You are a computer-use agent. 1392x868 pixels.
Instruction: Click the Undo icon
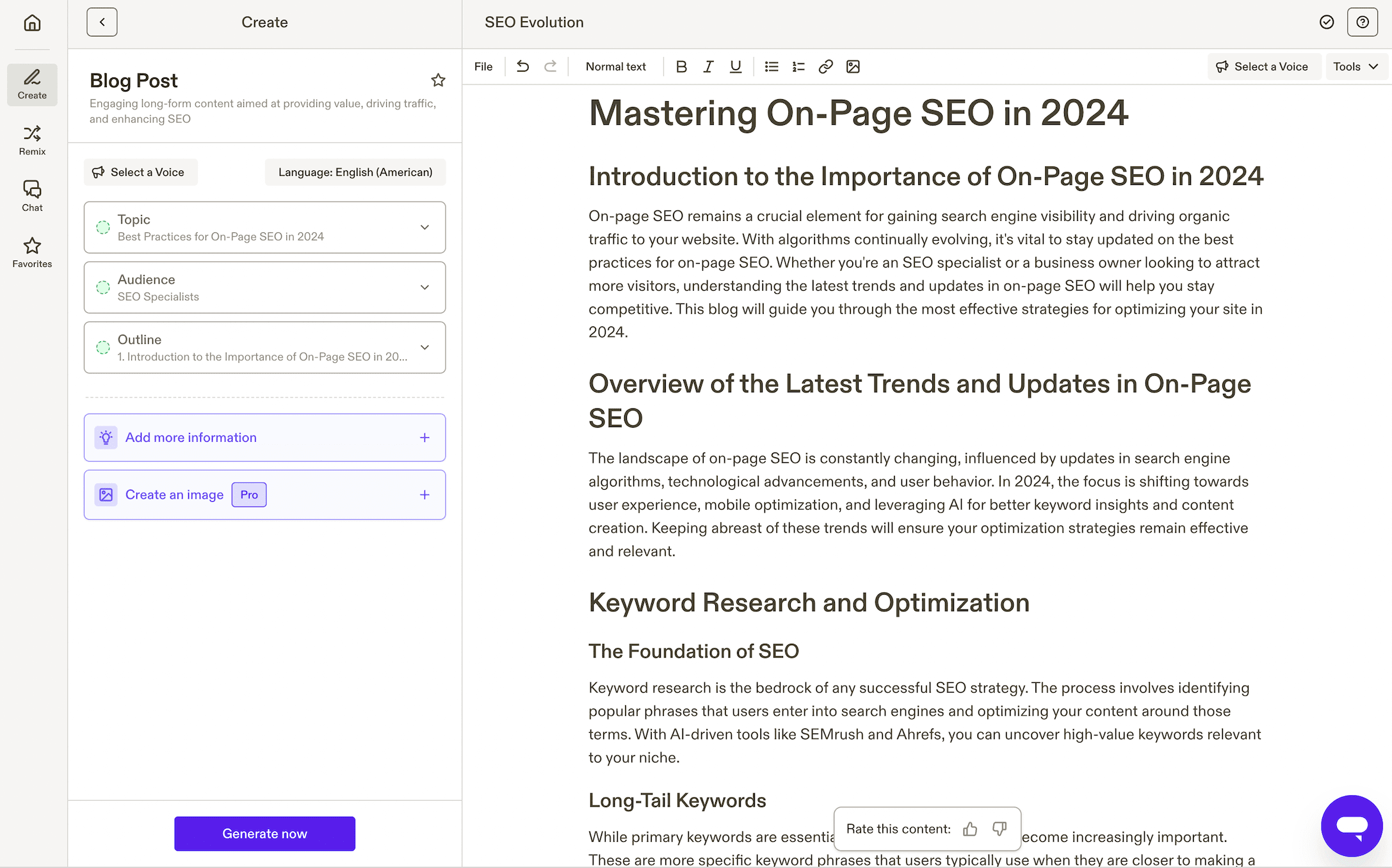[522, 66]
